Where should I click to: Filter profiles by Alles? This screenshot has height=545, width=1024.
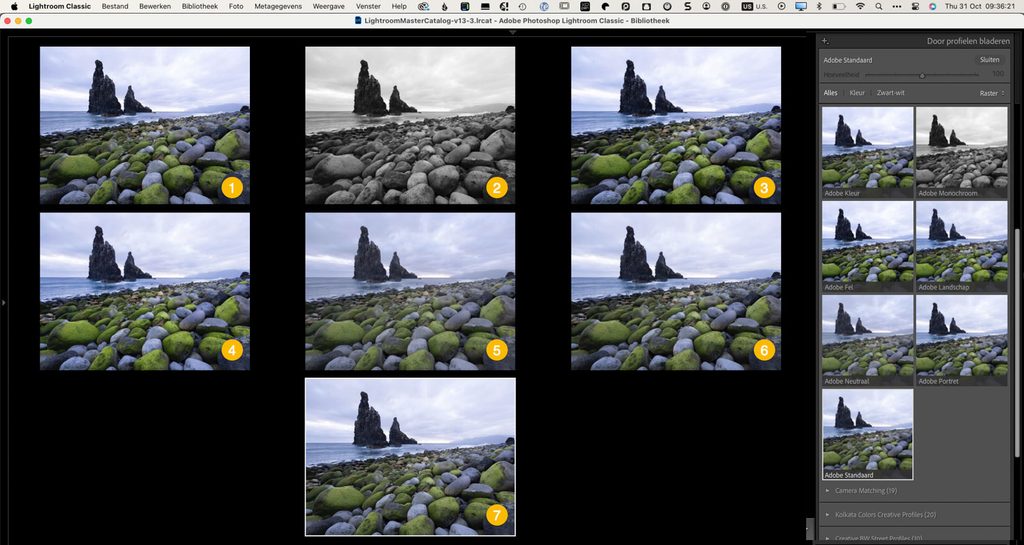pyautogui.click(x=830, y=93)
